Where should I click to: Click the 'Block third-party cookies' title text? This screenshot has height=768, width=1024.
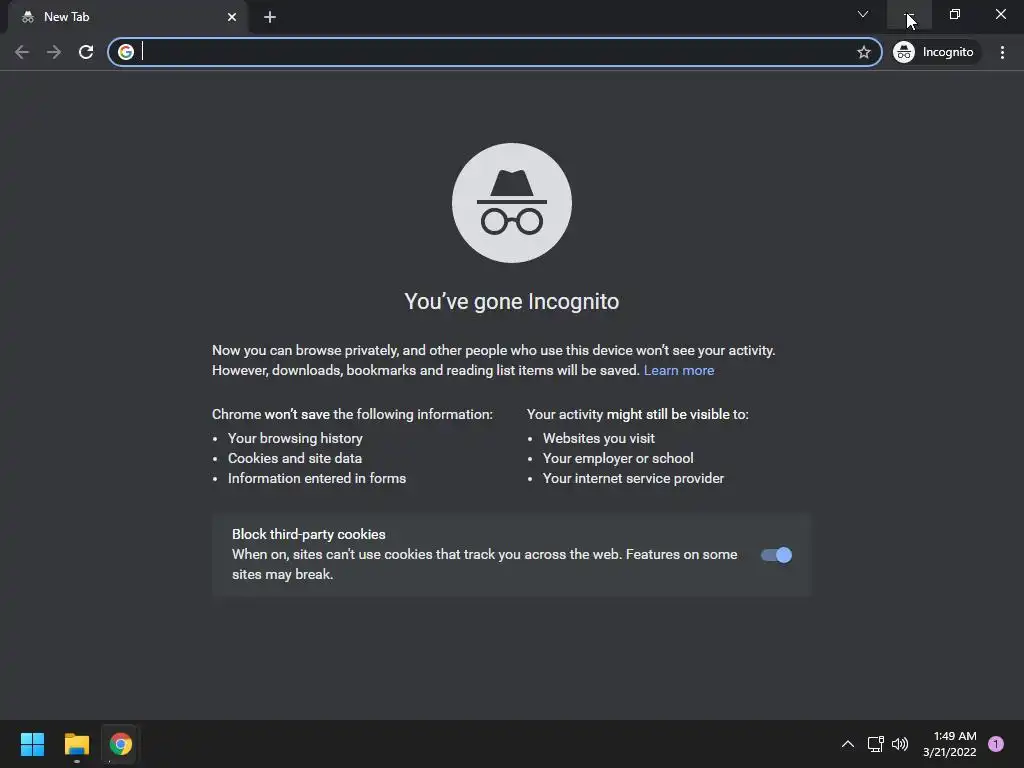(309, 534)
